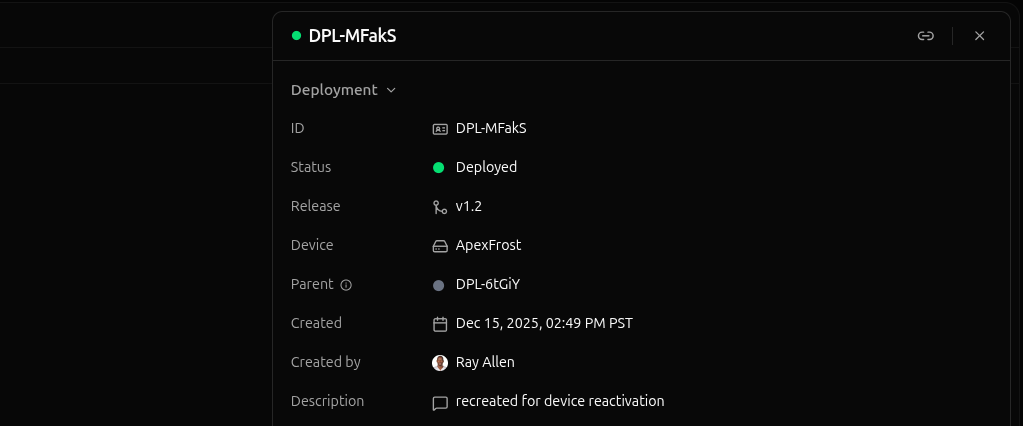Click the Deployment section heading
This screenshot has height=426, width=1023.
tap(334, 90)
